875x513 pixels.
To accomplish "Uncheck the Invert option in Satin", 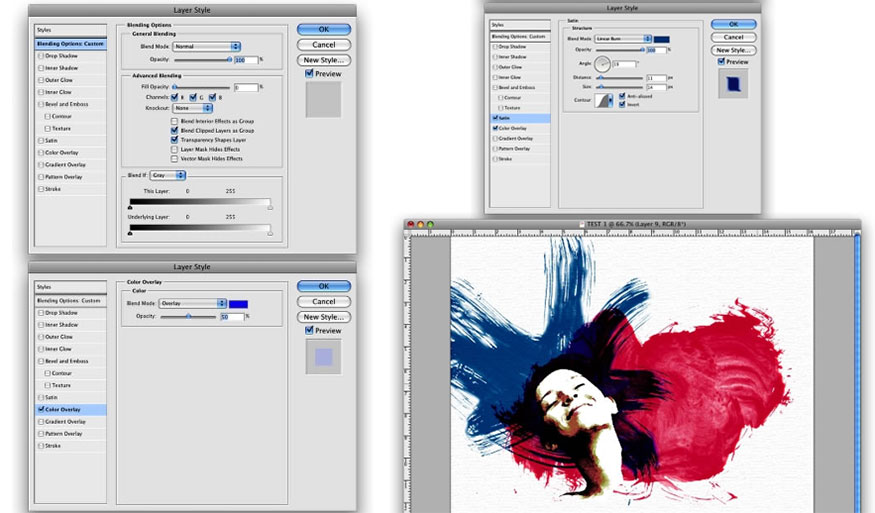I will (x=622, y=104).
